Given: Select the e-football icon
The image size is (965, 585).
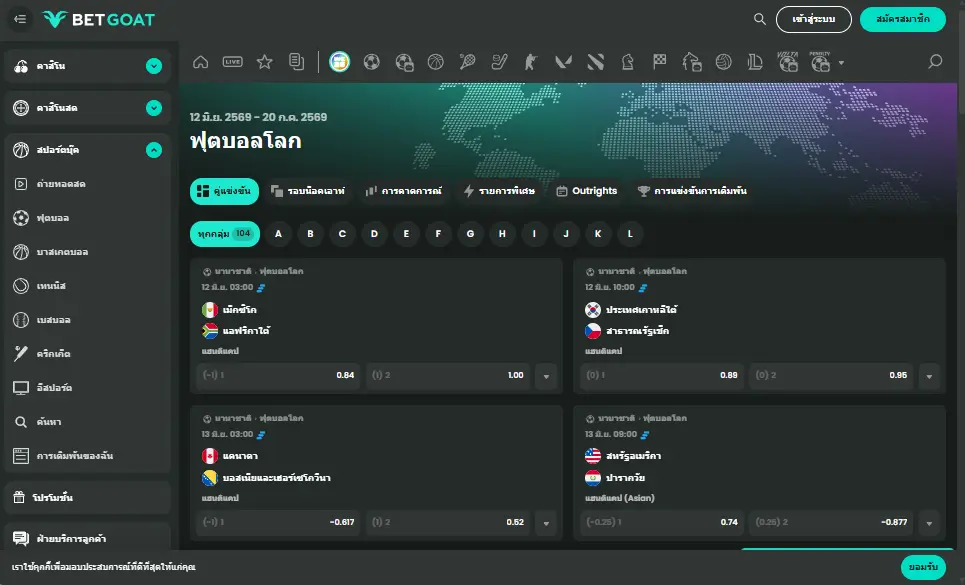Looking at the screenshot, I should (404, 62).
